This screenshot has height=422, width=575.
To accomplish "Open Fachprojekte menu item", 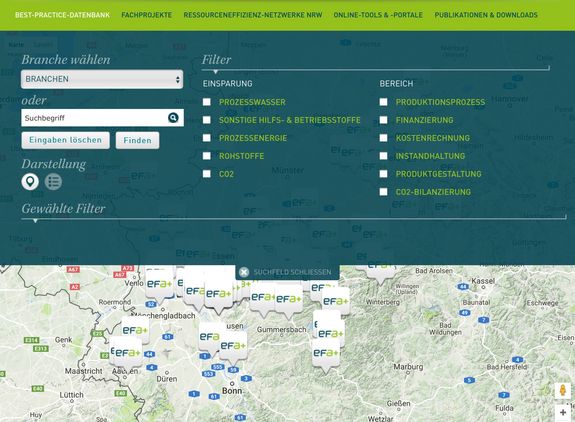I will (147, 15).
